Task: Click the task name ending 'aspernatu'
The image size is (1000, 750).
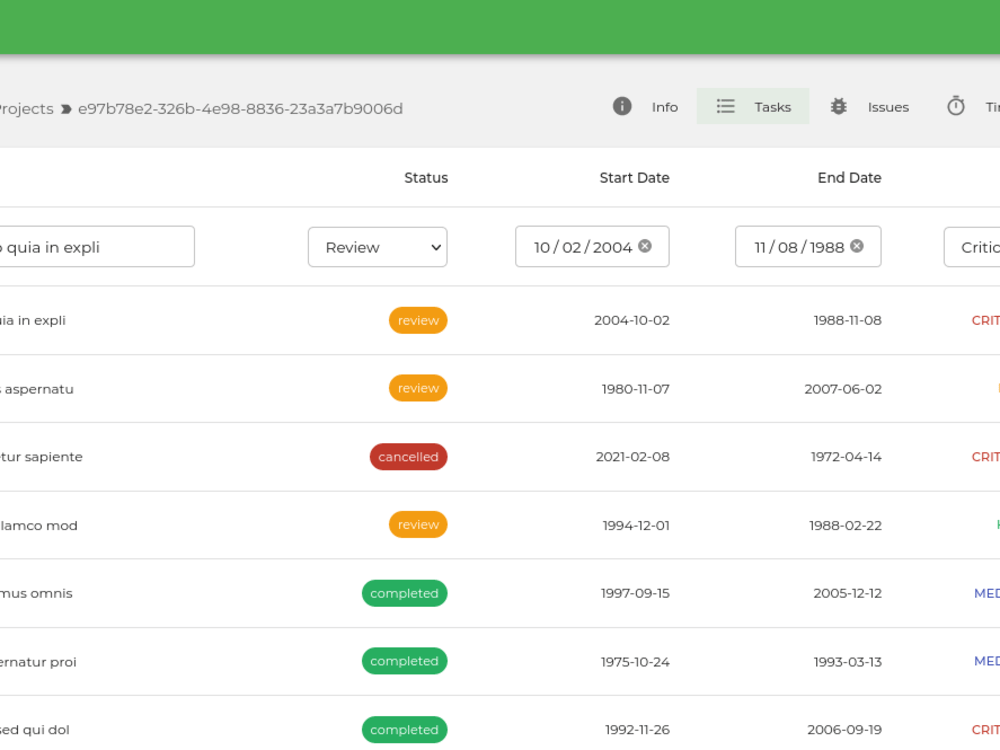Action: [37, 389]
